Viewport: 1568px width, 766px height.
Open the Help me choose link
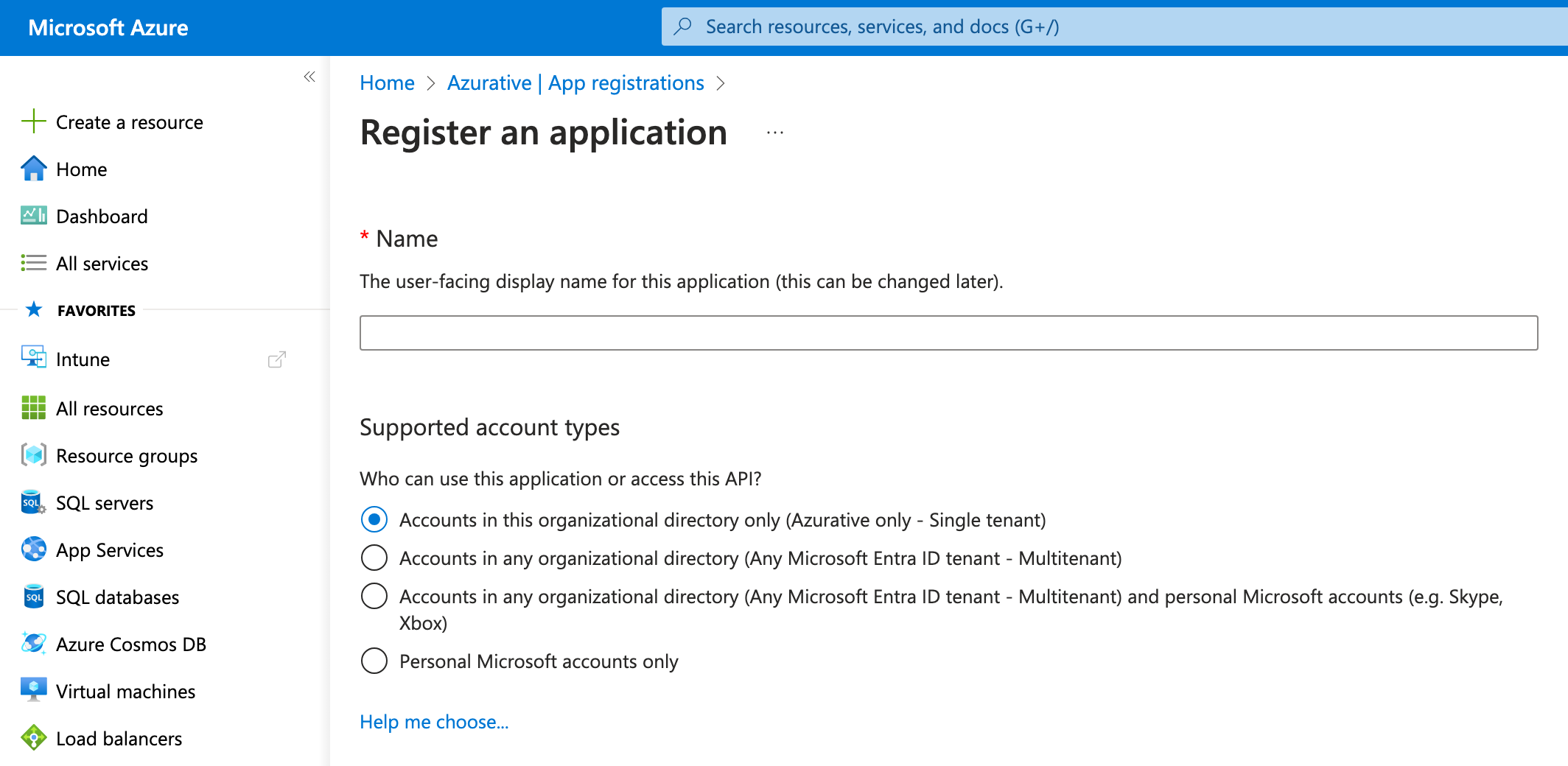[434, 722]
